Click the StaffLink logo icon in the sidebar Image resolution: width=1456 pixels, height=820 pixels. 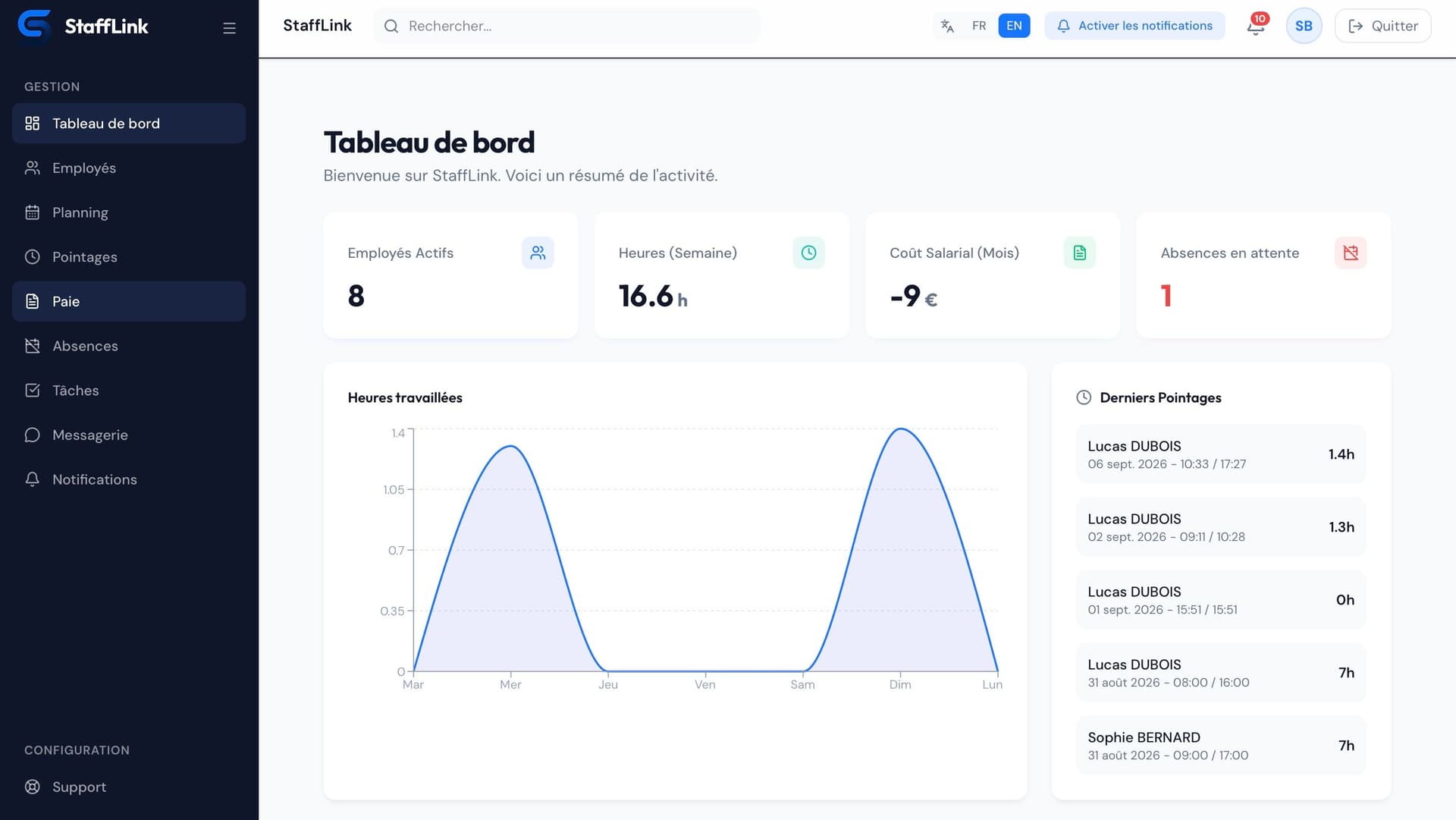(x=34, y=25)
